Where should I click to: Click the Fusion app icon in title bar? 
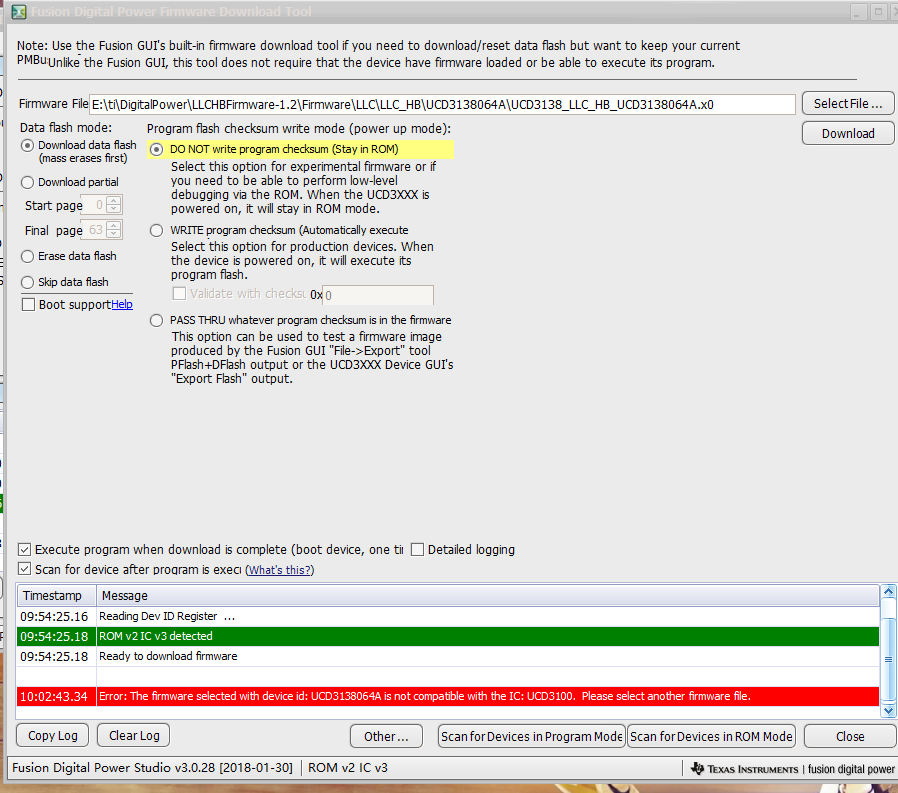click(x=19, y=11)
